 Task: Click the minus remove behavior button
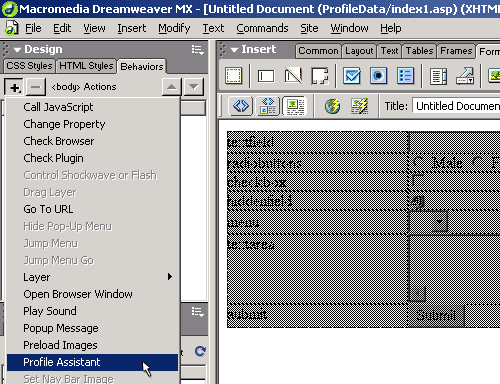click(35, 87)
